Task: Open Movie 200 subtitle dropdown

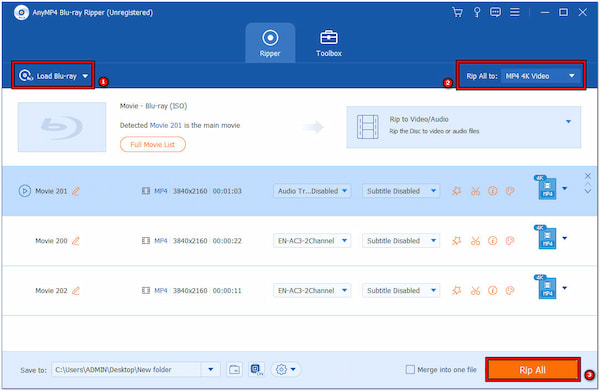Action: point(401,241)
